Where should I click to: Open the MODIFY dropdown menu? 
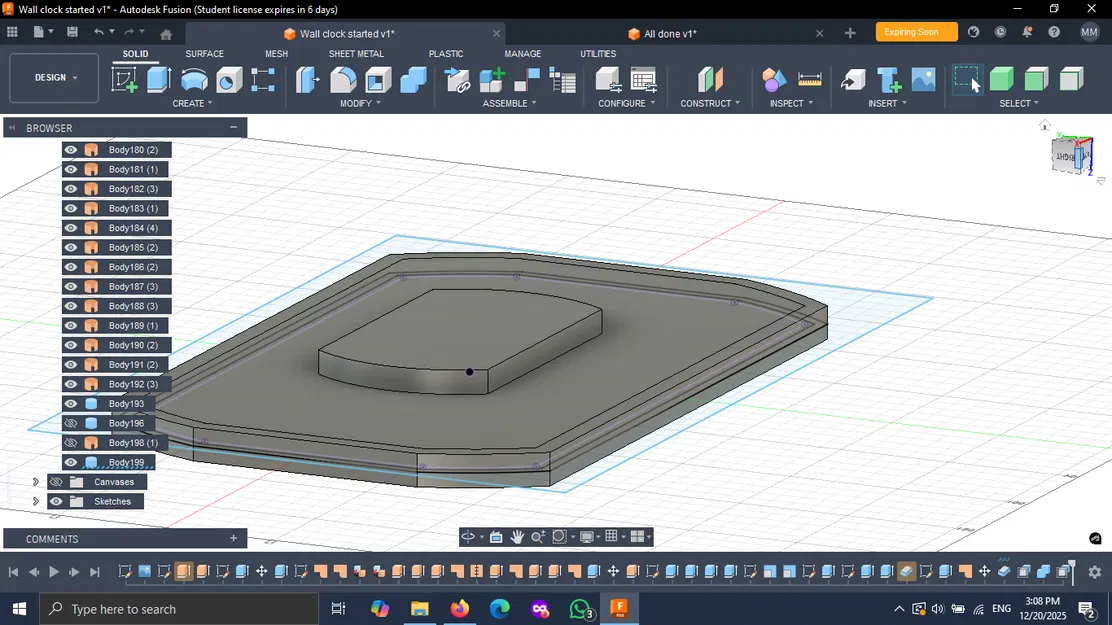tap(360, 104)
